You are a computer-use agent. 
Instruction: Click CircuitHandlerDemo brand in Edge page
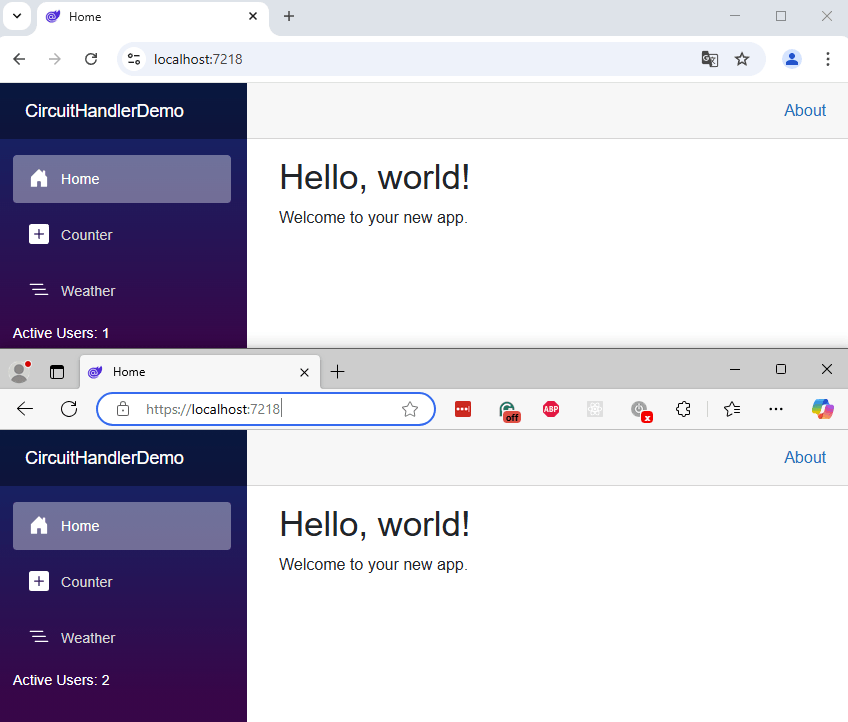click(104, 458)
